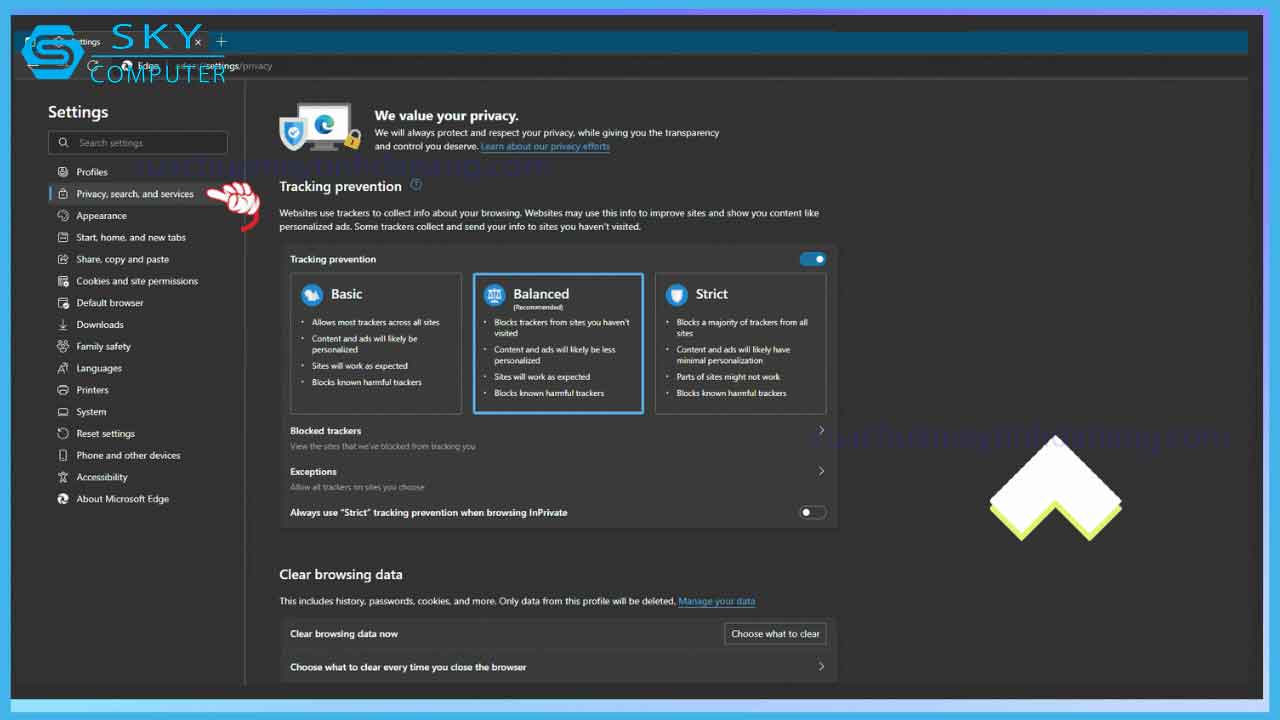Screen dimensions: 1280x720
Task: Enable always Strict tracking when browsing InPrivate
Action: click(x=813, y=513)
